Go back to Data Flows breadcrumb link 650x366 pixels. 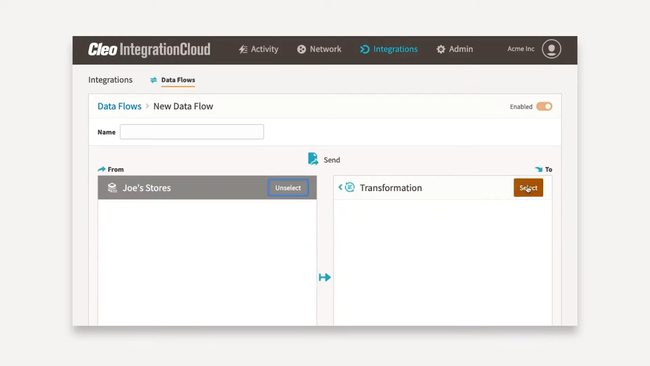coord(119,106)
